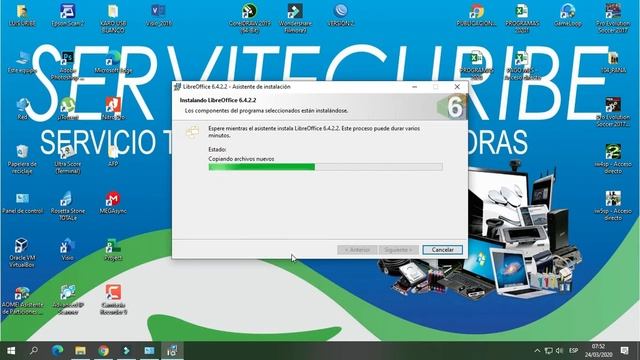Open File Explorer from the taskbar

pyautogui.click(x=80, y=351)
